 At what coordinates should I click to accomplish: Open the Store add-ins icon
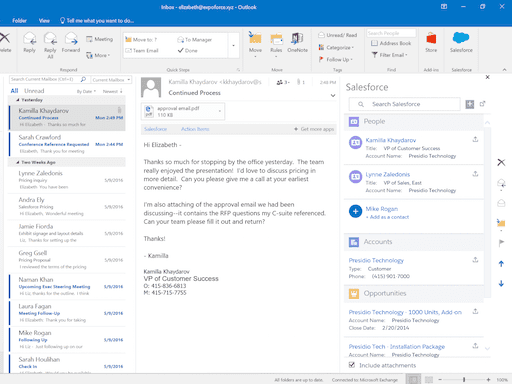pos(431,39)
